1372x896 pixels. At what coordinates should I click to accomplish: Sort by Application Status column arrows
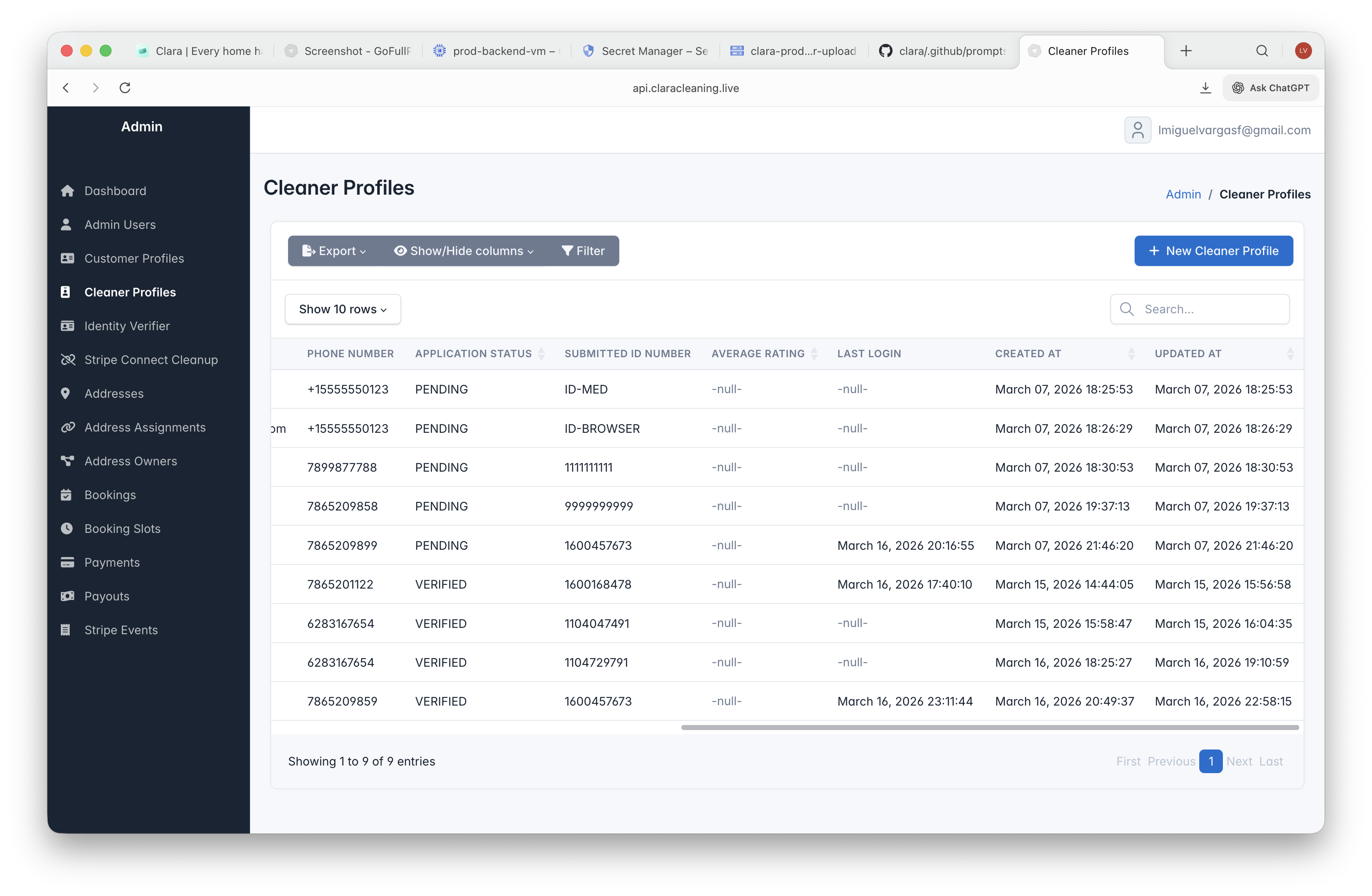541,354
